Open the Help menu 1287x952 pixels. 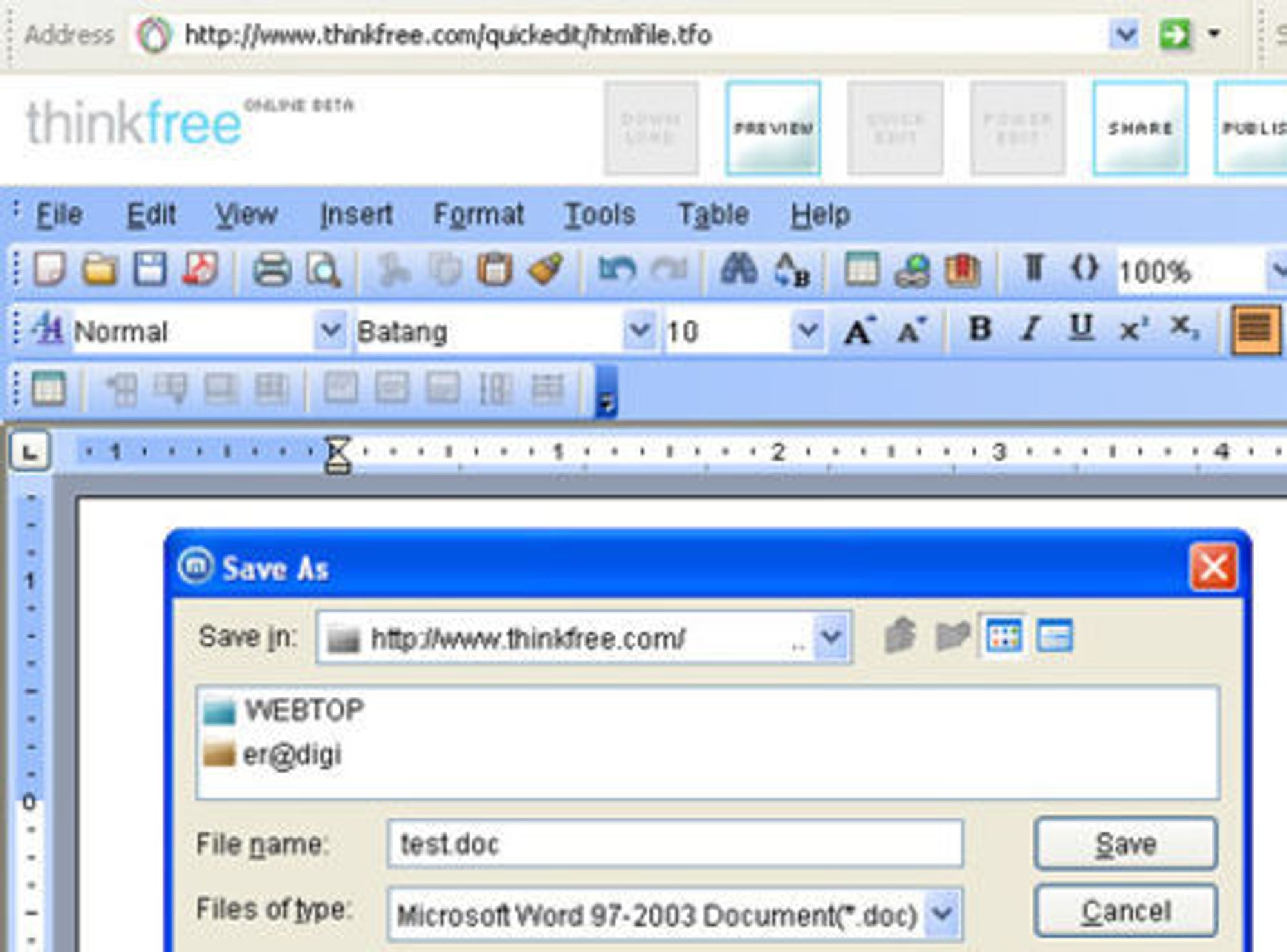[820, 215]
